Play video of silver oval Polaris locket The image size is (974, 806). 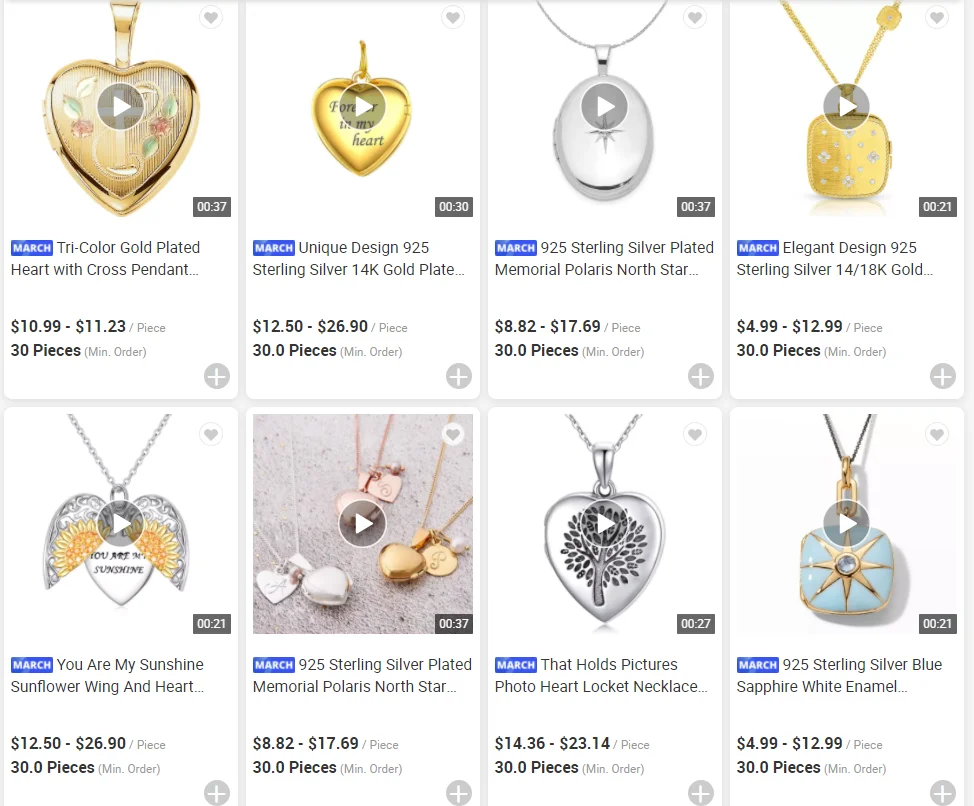click(x=604, y=107)
